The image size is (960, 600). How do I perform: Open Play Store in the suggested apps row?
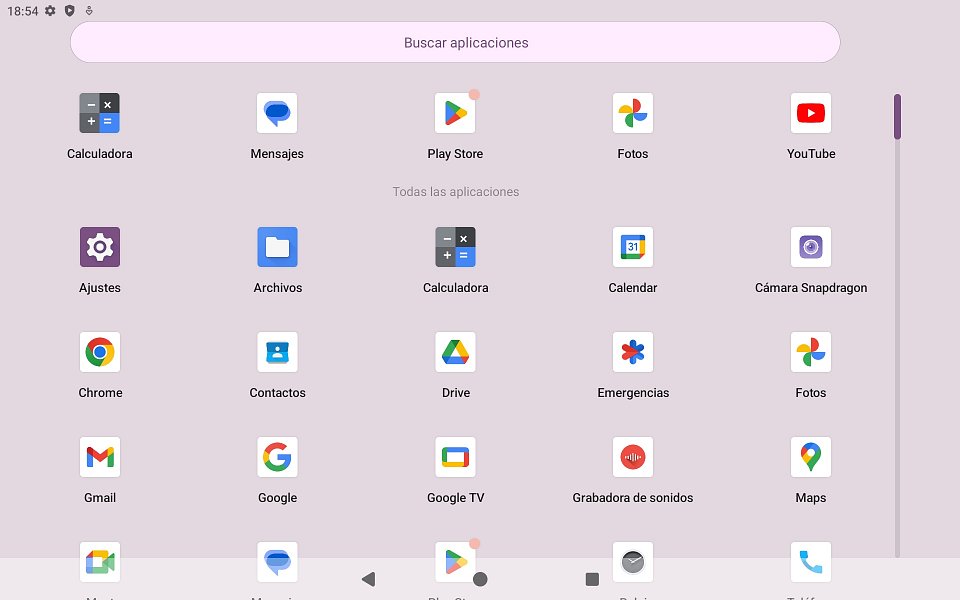(x=455, y=113)
